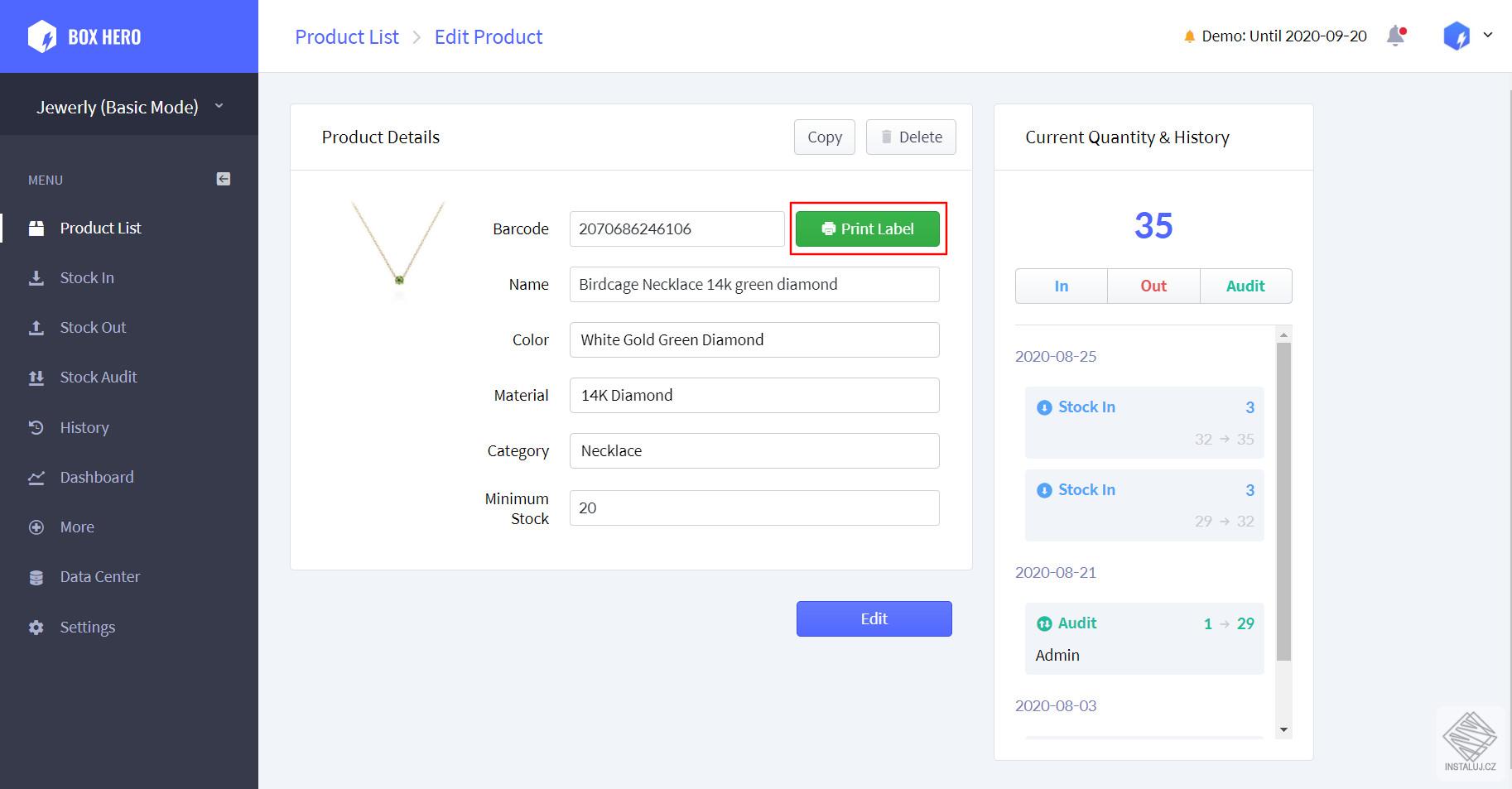Viewport: 1512px width, 789px height.
Task: Expand the Jewerly (Basic Mode) team dropdown
Action: coord(219,106)
